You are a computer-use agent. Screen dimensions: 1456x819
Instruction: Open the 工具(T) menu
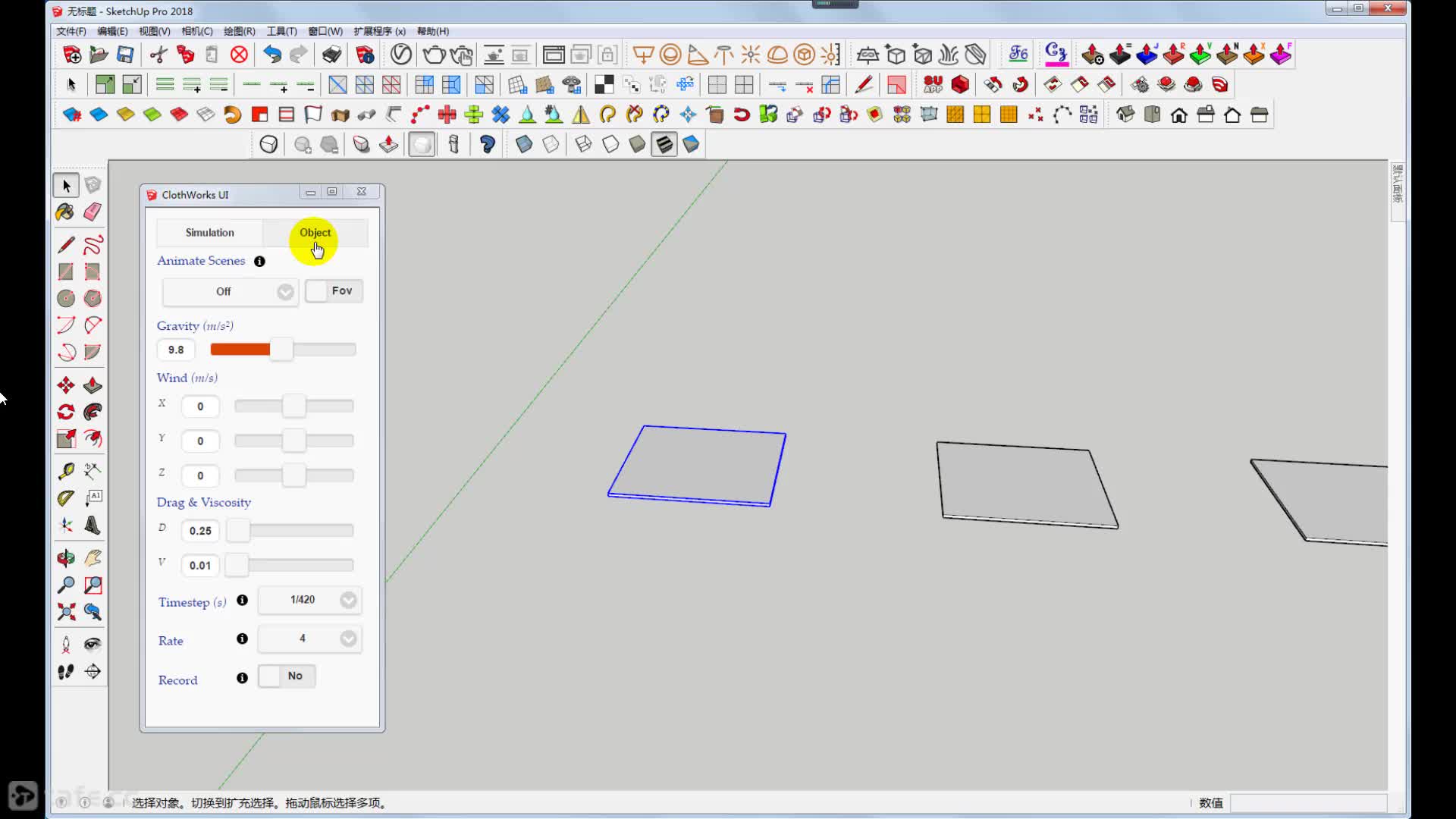coord(281,31)
